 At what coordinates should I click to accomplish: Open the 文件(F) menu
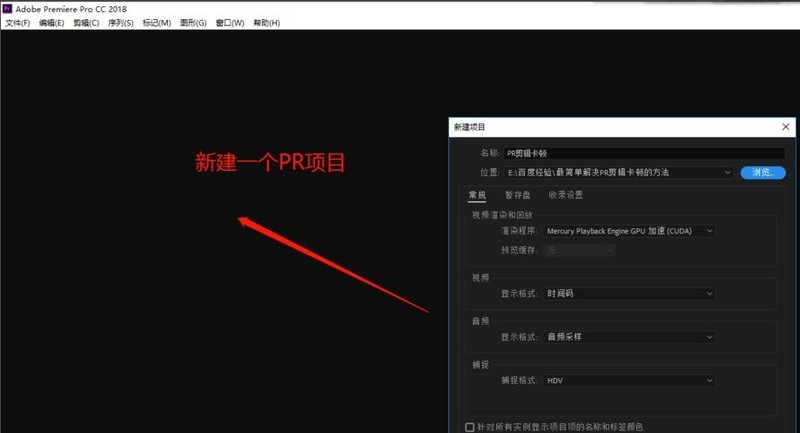coord(18,22)
